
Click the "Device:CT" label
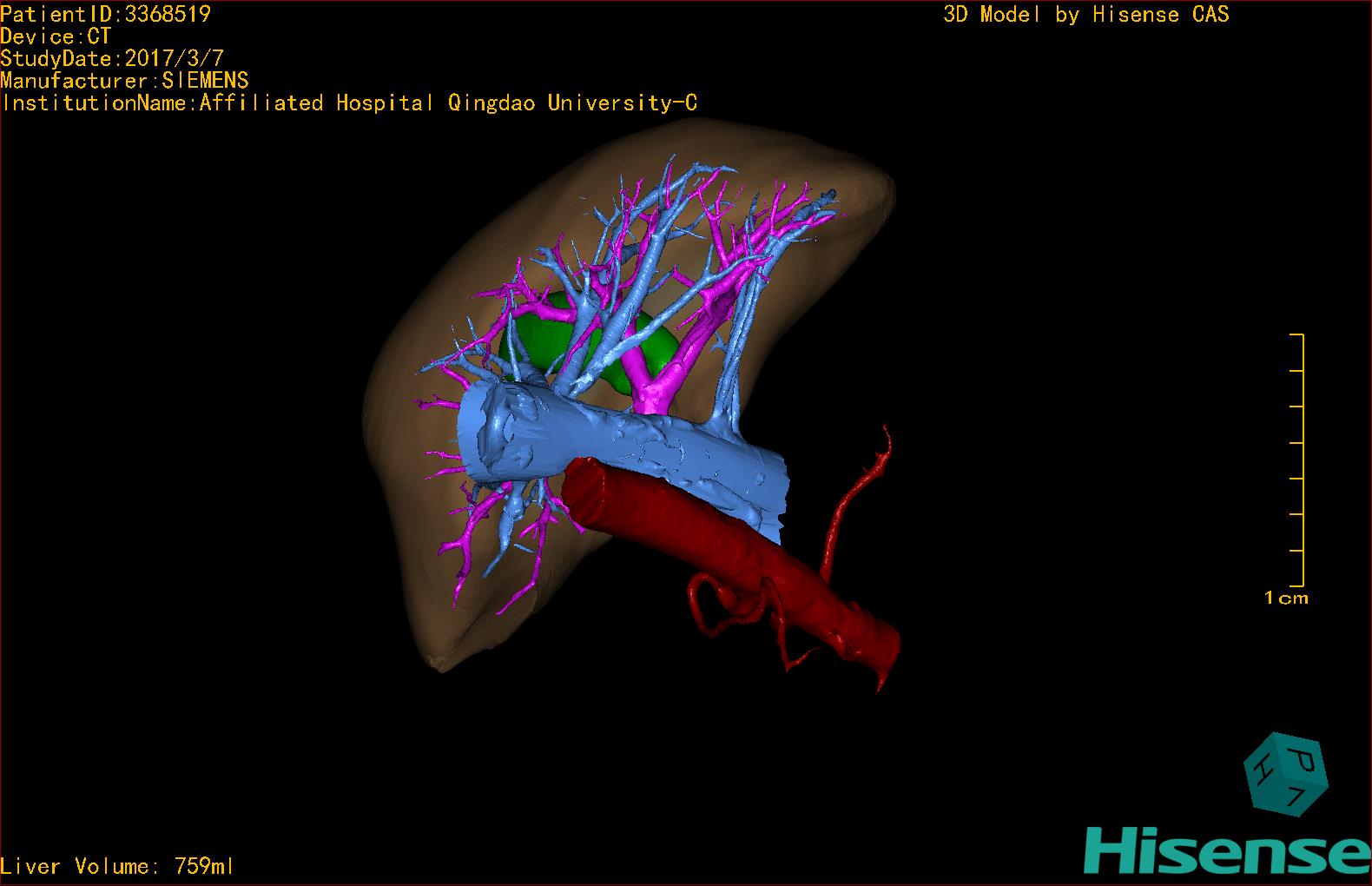click(x=56, y=36)
